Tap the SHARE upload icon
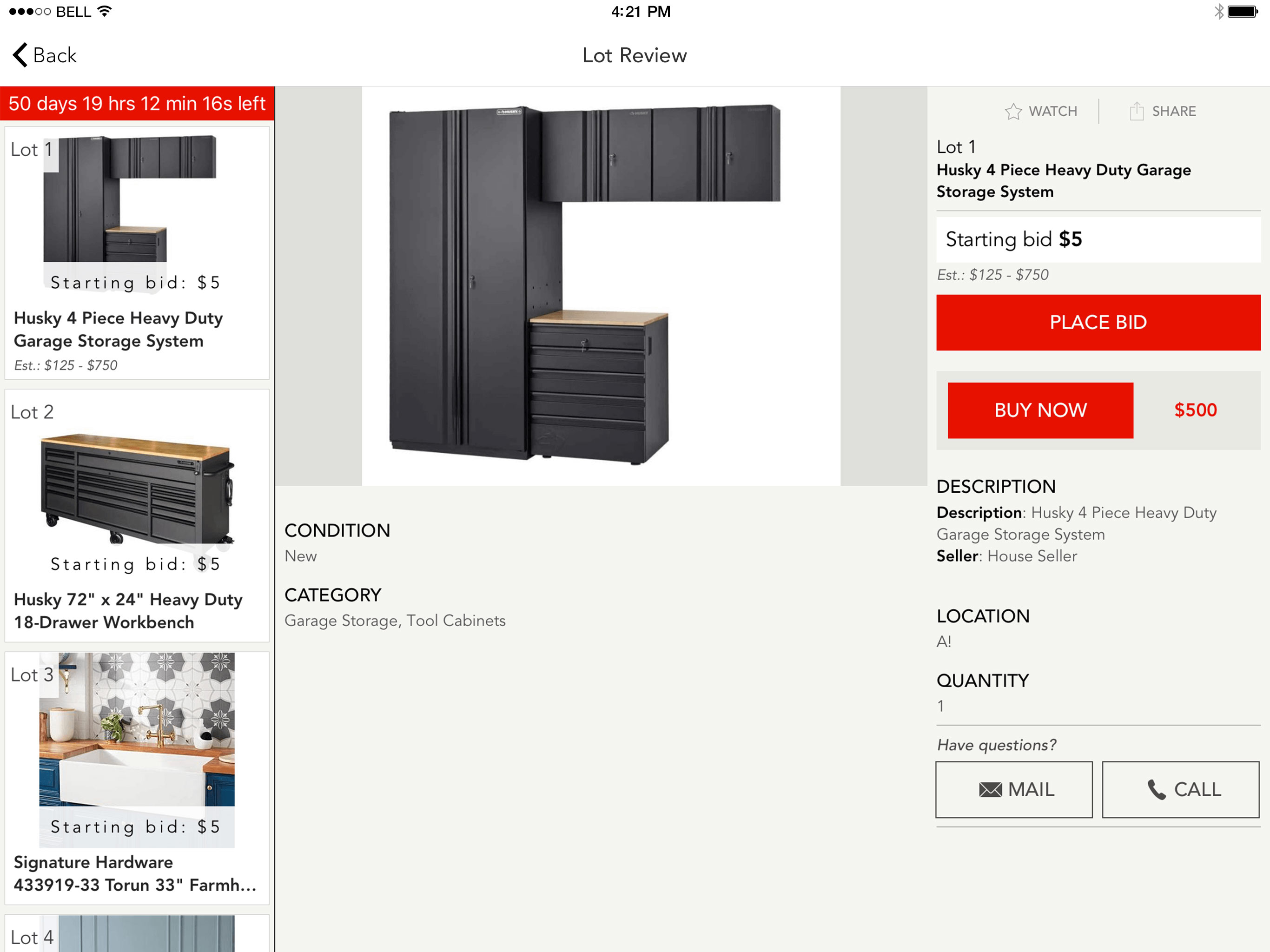The width and height of the screenshot is (1270, 952). (1137, 111)
